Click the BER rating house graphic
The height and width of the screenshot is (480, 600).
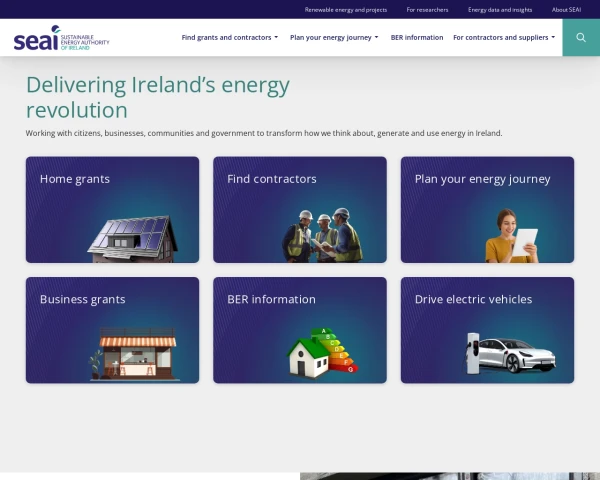point(323,352)
